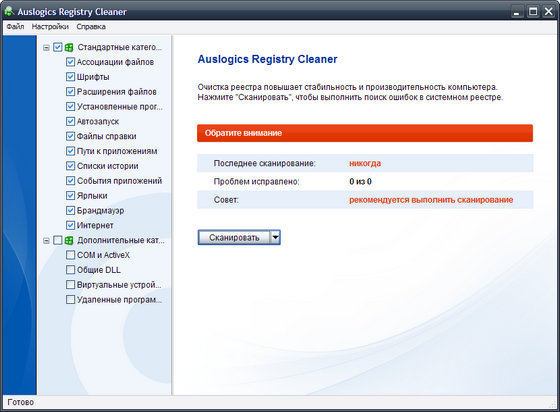Toggle the Стандартные категории parent checkbox
This screenshot has width=560, height=412.
[x=58, y=47]
